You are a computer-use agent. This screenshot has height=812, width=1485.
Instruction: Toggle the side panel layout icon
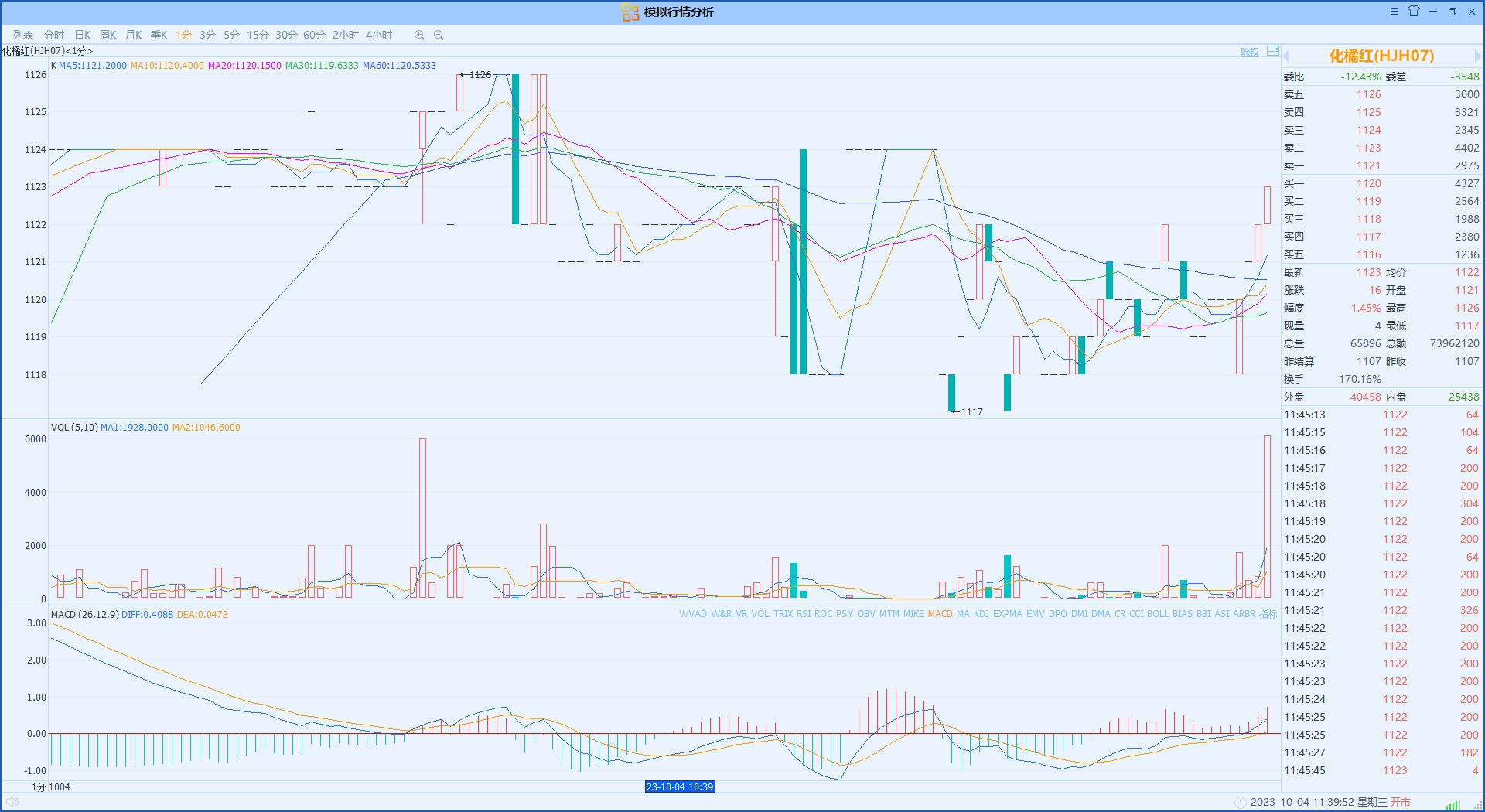1273,52
